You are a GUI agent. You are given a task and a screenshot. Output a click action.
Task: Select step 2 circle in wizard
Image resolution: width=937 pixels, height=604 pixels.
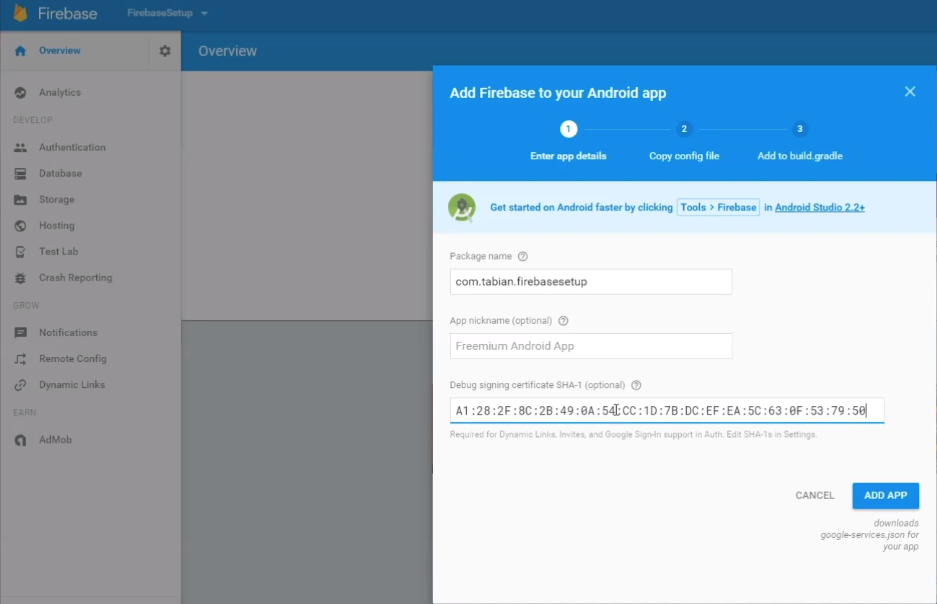[684, 129]
